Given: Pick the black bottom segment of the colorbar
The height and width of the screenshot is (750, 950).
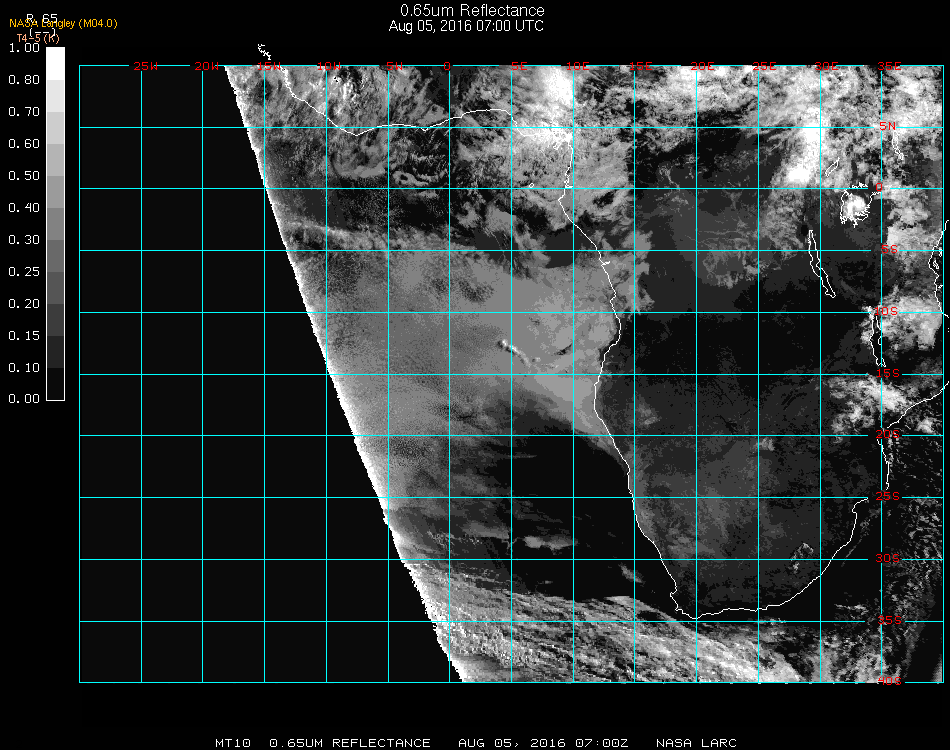Looking at the screenshot, I should click(x=55, y=384).
